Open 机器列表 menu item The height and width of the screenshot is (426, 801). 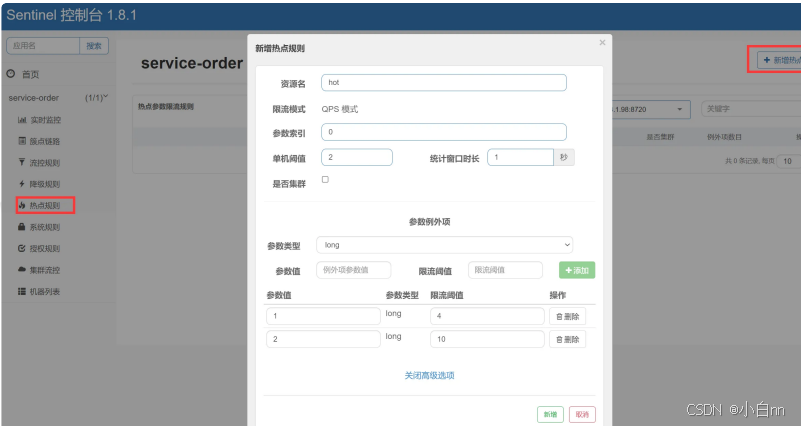coord(44,292)
